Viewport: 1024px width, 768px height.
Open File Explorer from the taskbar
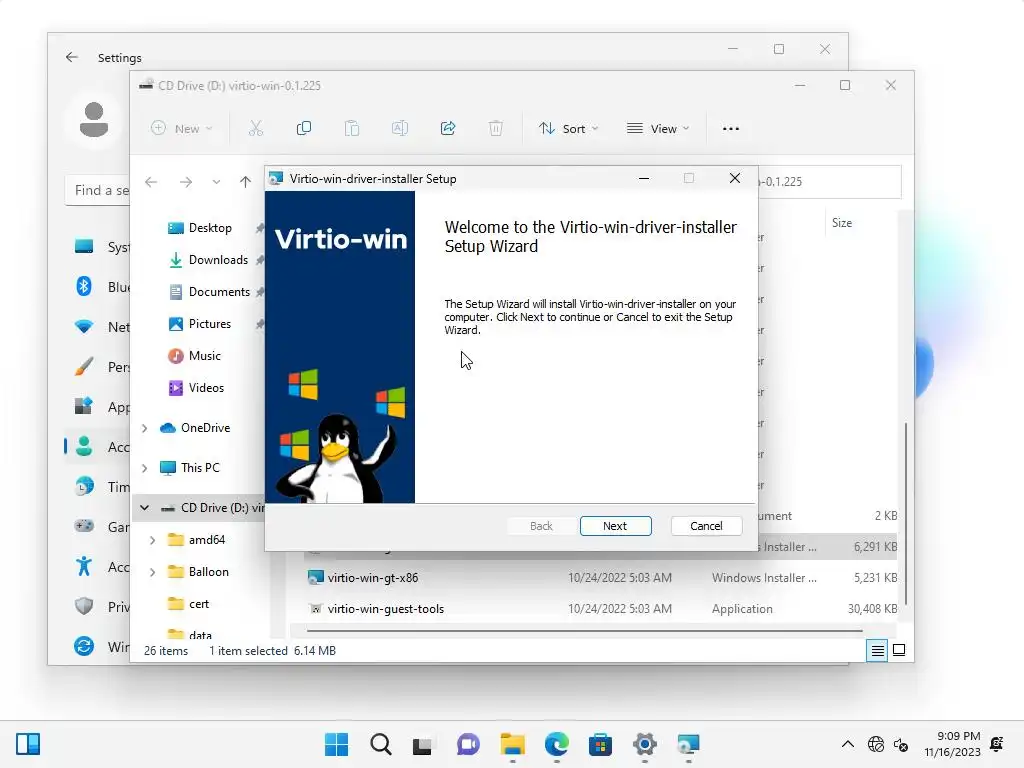tap(513, 744)
